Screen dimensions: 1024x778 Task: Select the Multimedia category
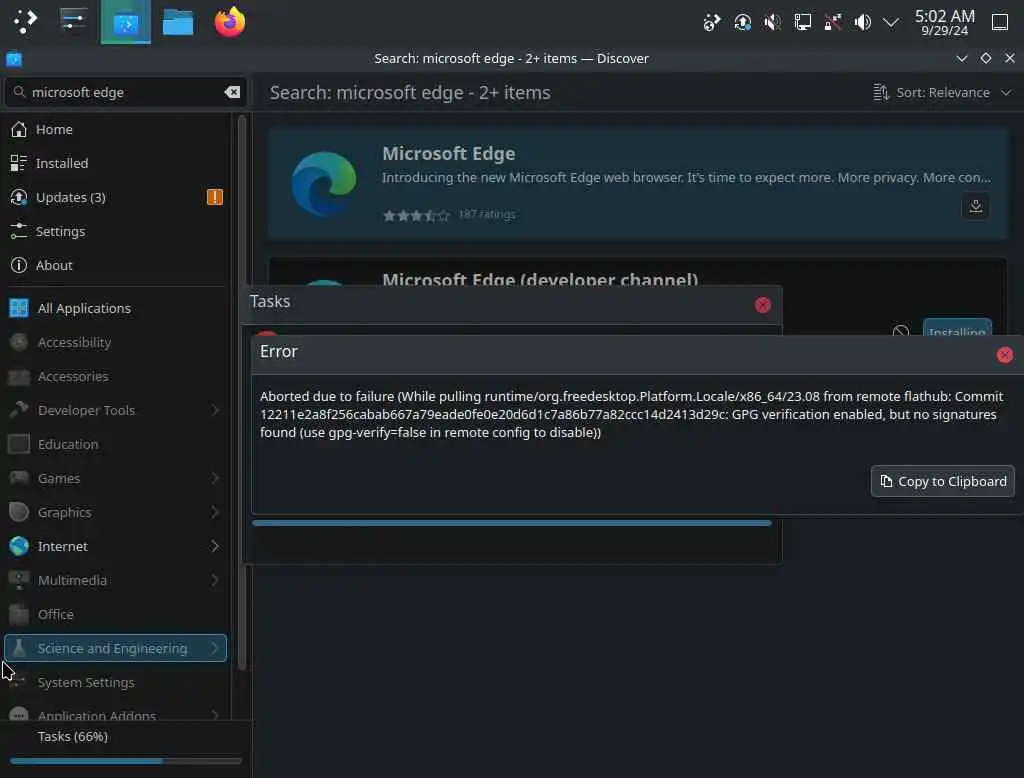pos(116,580)
